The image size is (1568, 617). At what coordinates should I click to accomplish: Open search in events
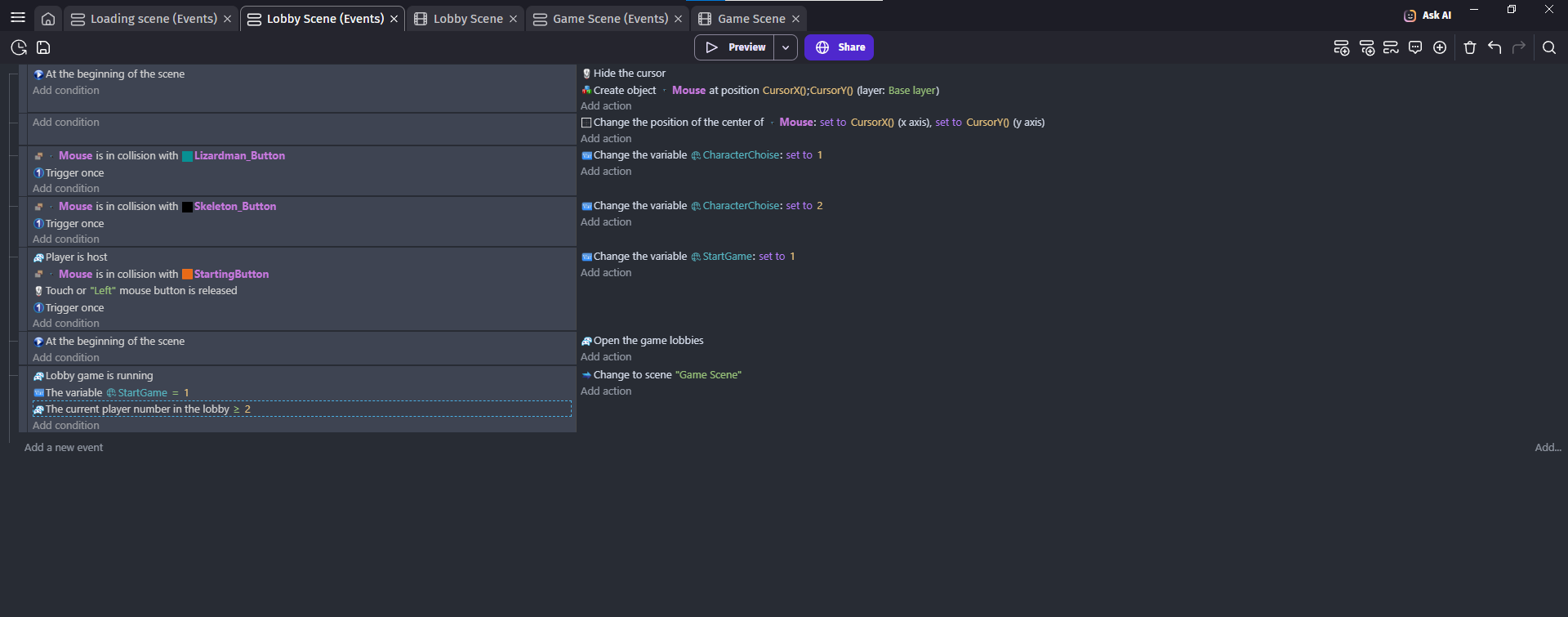click(1549, 47)
